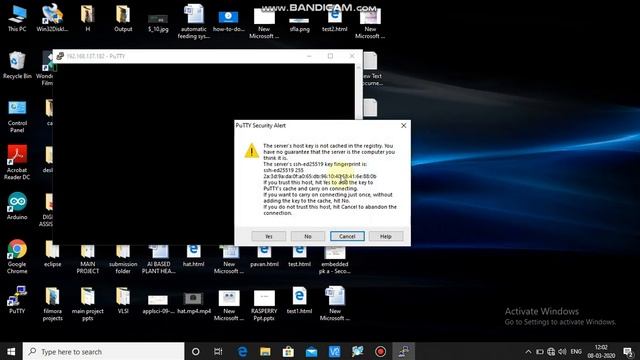
Task: Select the submission folder icon
Action: [123, 259]
